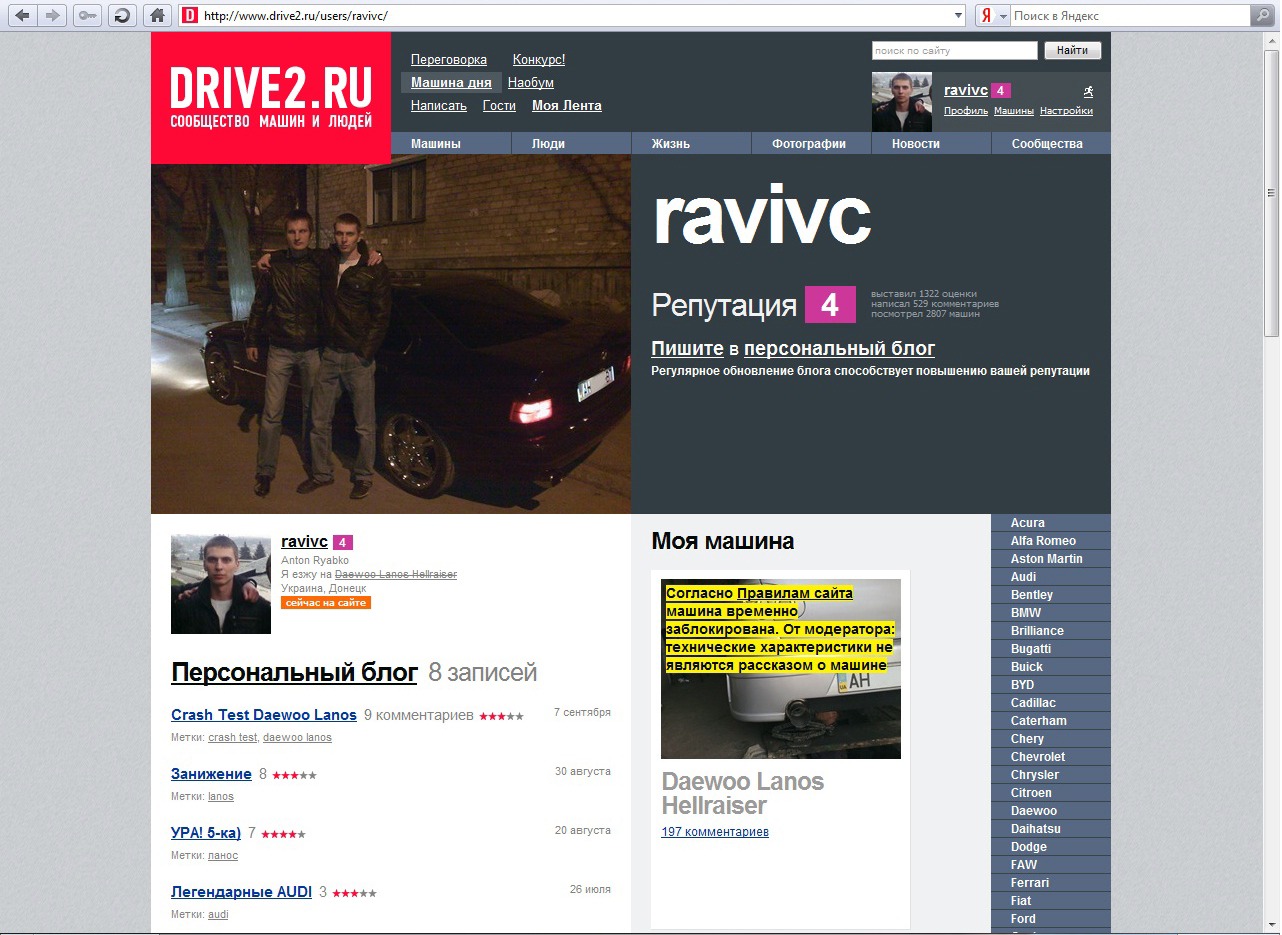Open the Персональный блог section heading link
The image size is (1282, 935).
(294, 673)
